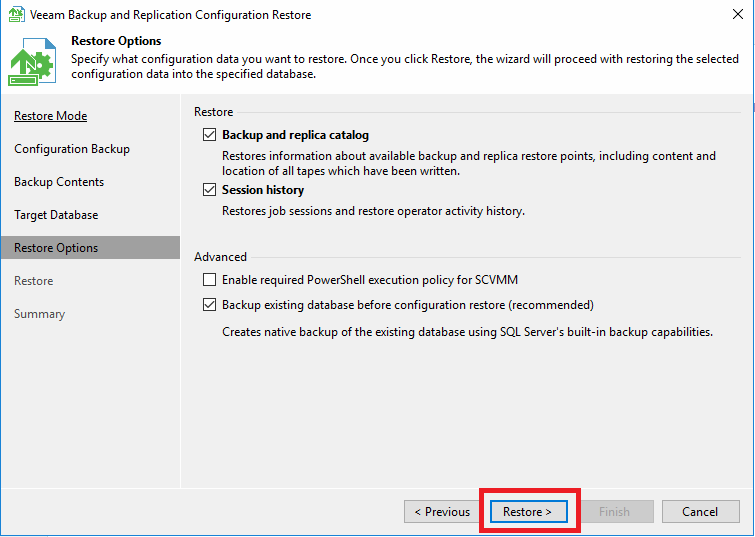Cancel the configuration restore wizard

[701, 511]
